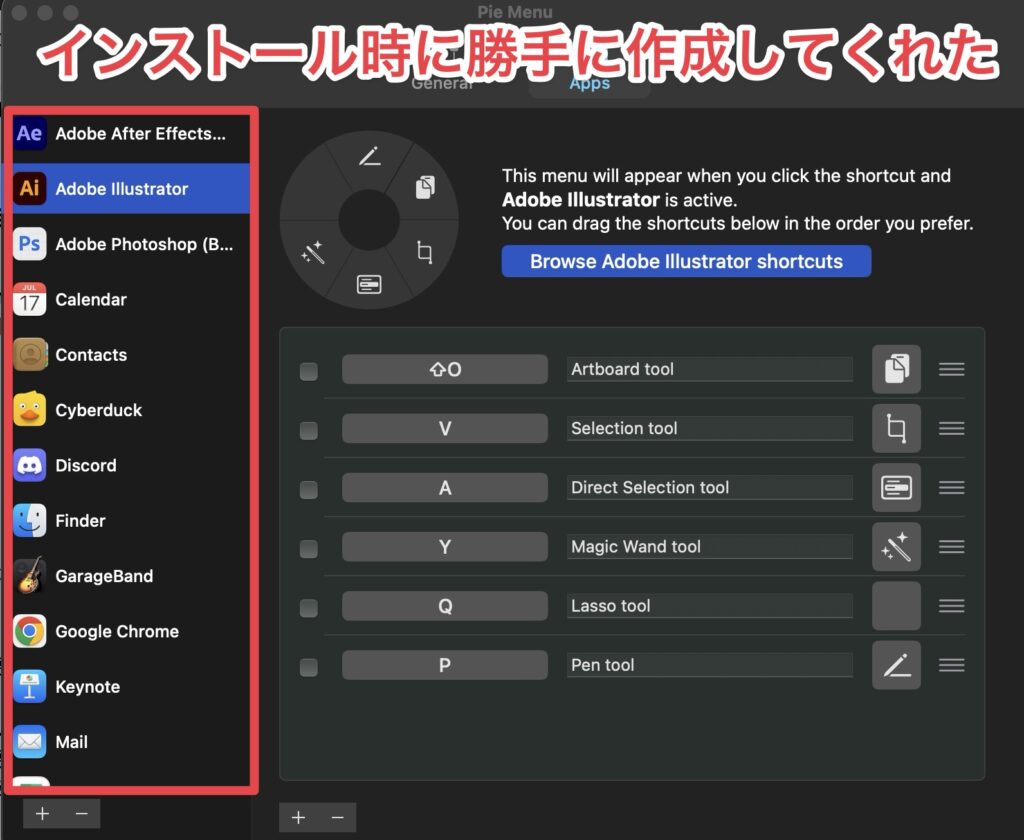This screenshot has width=1024, height=840.
Task: Click the card-shaped bottom segment in the pie preview
Action: (369, 285)
